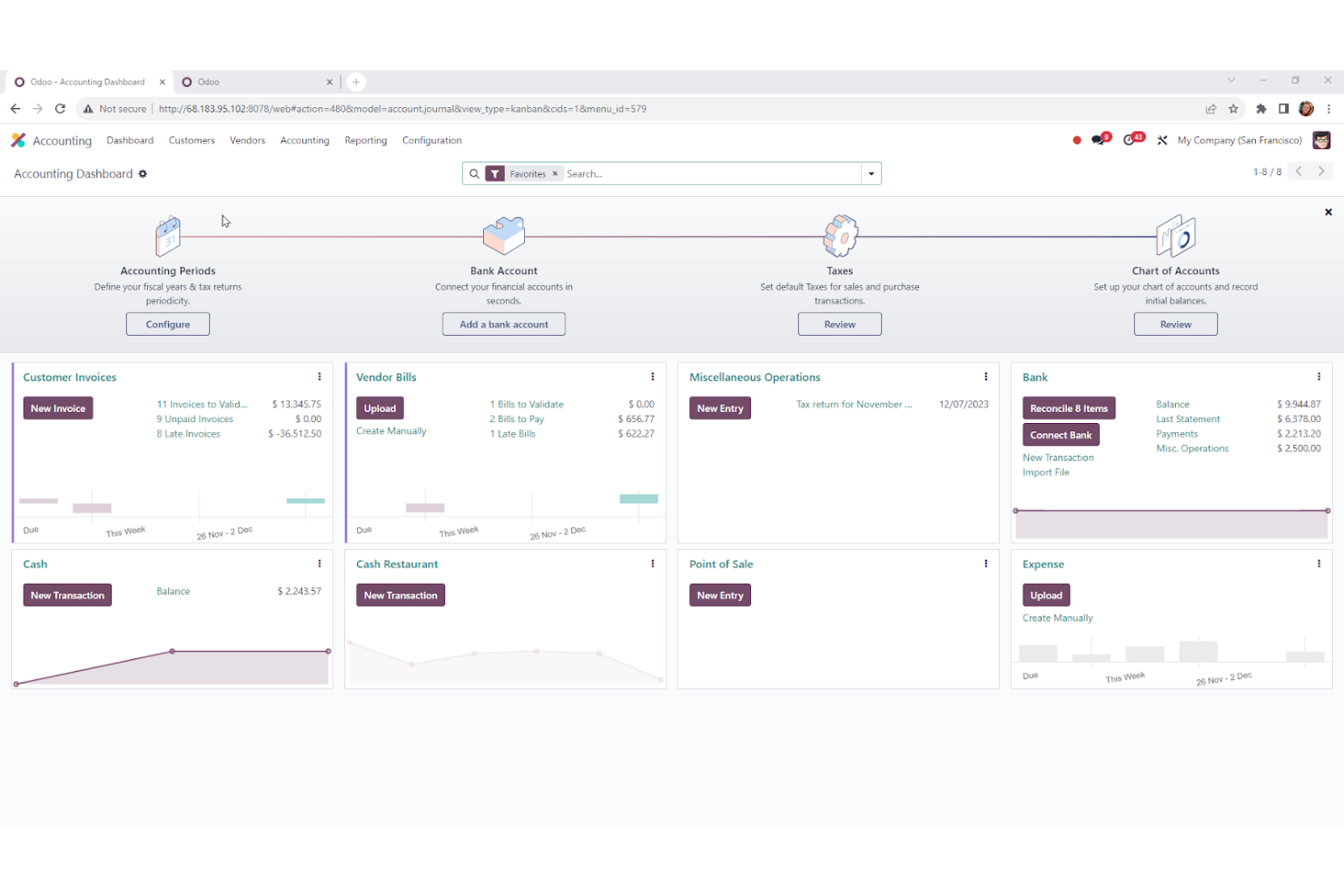Screen dimensions: 1344x896
Task: Switch to the second Odoo browser tab
Action: coord(207,81)
